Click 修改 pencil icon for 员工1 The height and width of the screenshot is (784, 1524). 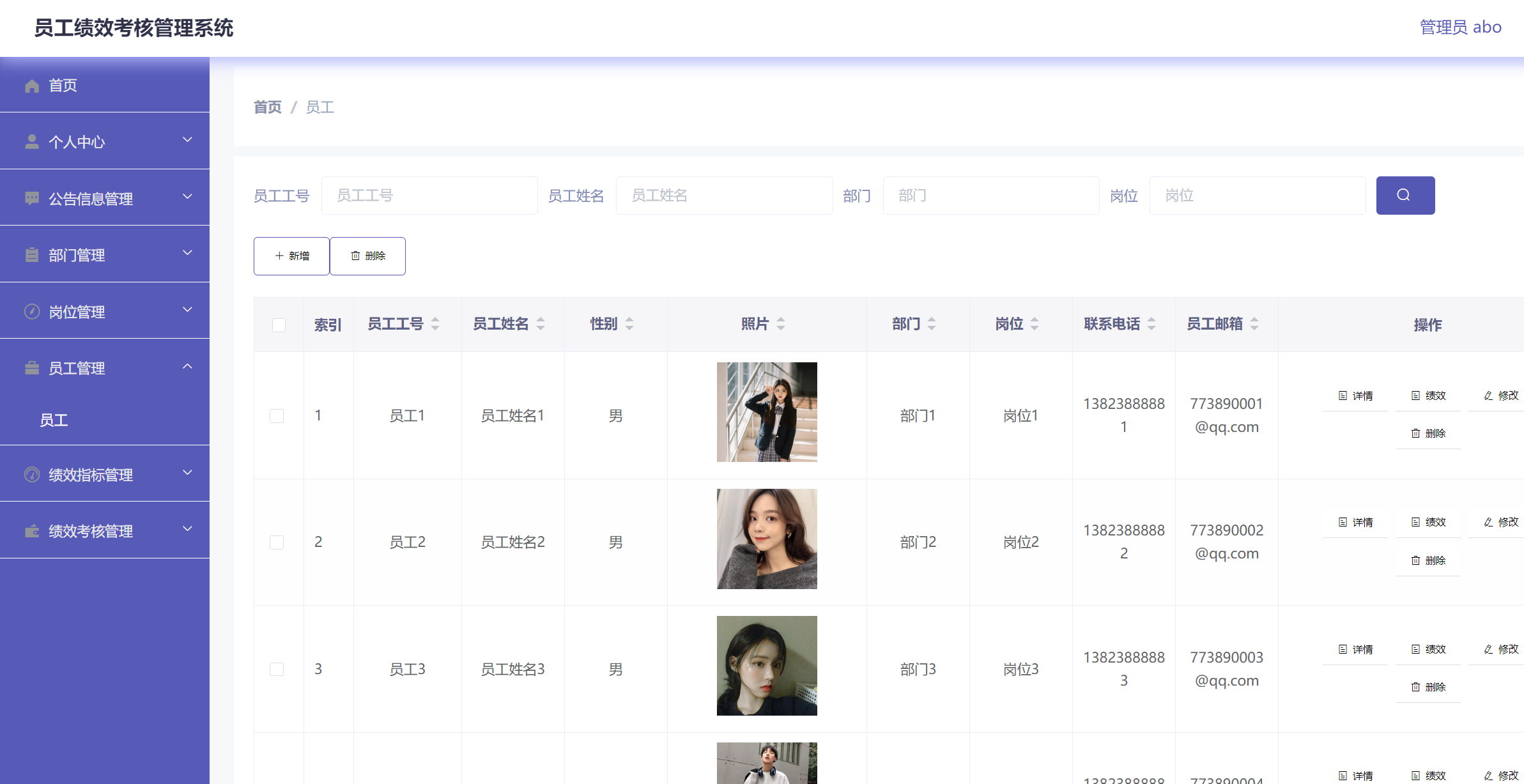[x=1488, y=396]
